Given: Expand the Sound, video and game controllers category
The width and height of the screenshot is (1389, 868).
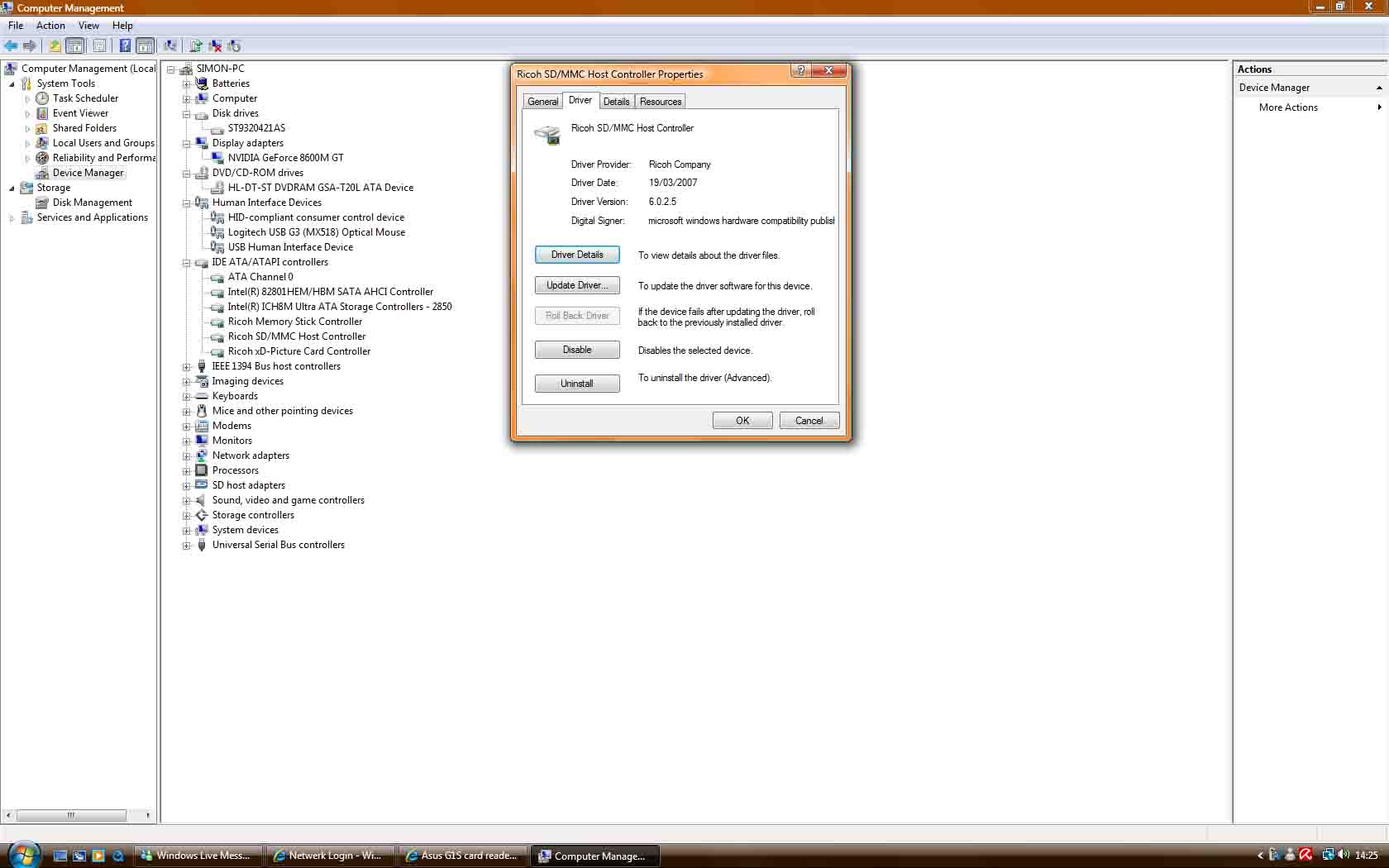Looking at the screenshot, I should coord(186,501).
